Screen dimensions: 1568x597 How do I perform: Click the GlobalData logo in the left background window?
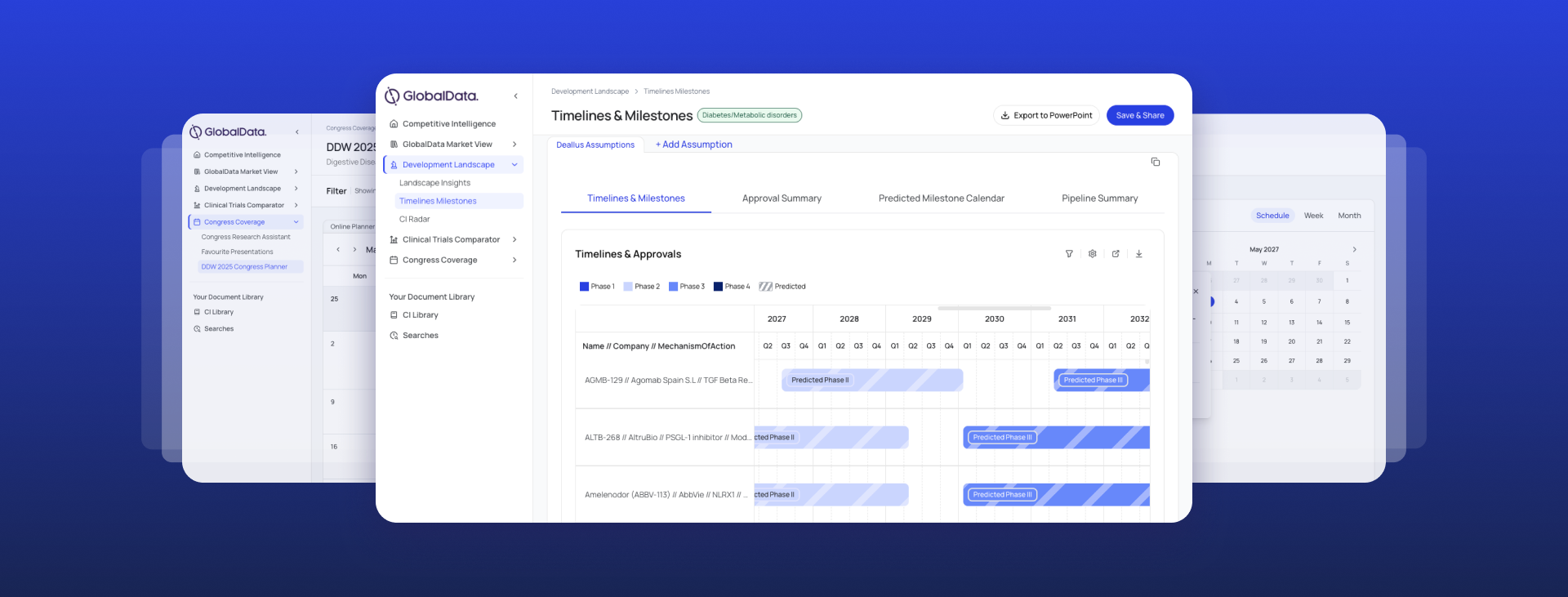point(228,132)
